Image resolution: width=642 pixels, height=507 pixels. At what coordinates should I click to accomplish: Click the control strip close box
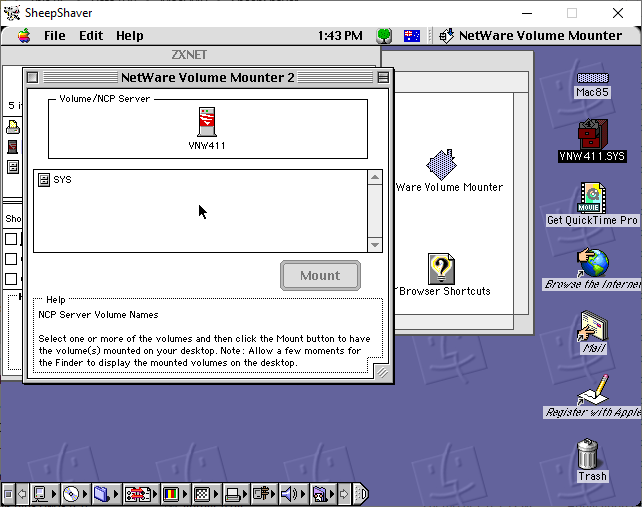click(x=8, y=494)
